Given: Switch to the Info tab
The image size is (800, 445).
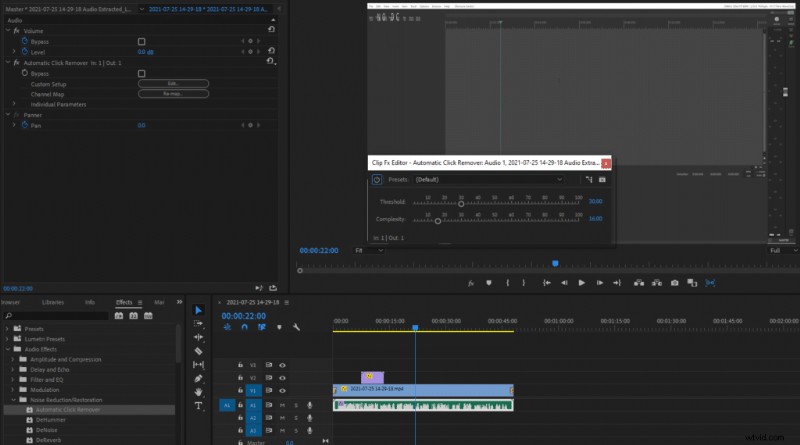Looking at the screenshot, I should [90, 302].
